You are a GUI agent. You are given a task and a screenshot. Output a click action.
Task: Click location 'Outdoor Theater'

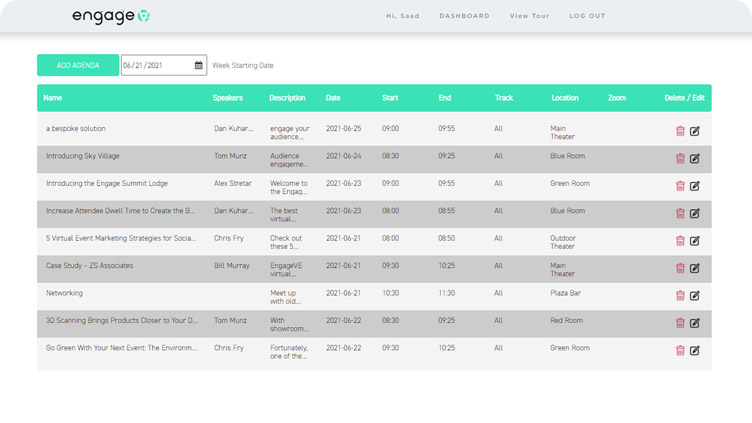click(563, 242)
